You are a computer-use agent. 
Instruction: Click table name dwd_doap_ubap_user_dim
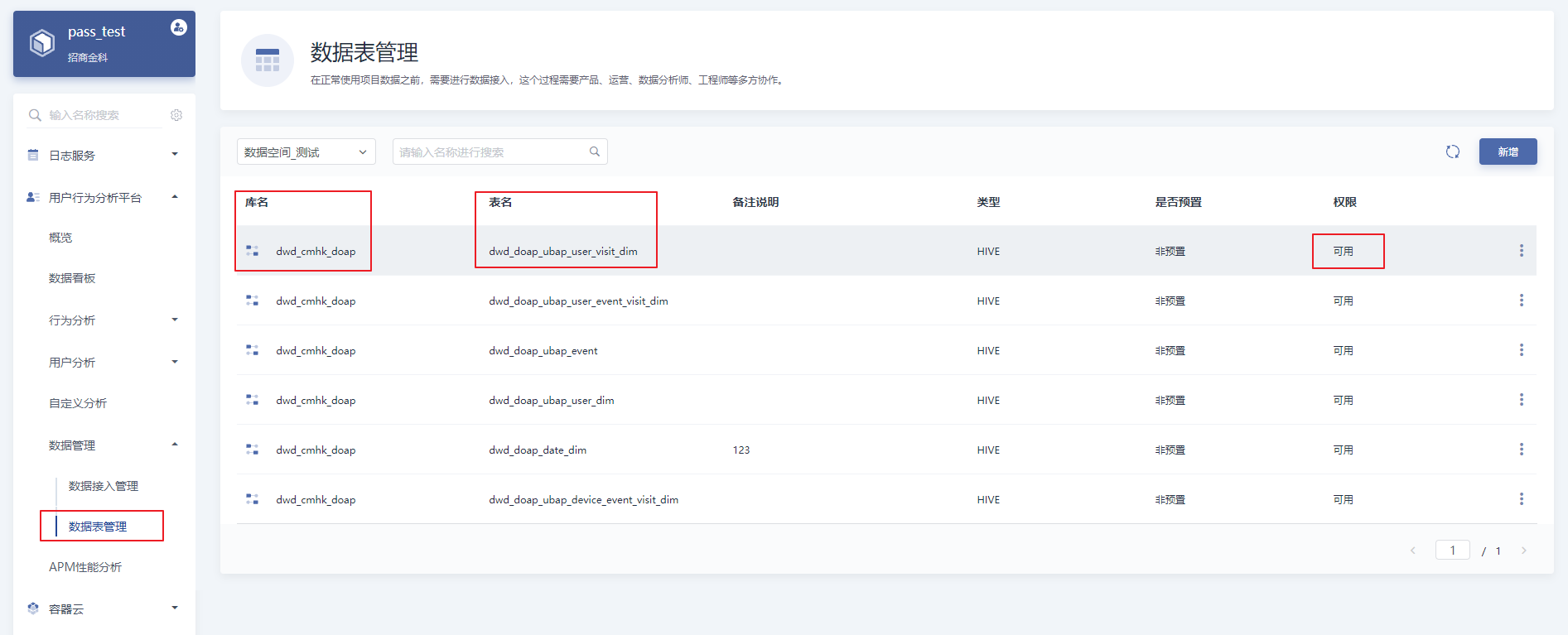point(552,401)
